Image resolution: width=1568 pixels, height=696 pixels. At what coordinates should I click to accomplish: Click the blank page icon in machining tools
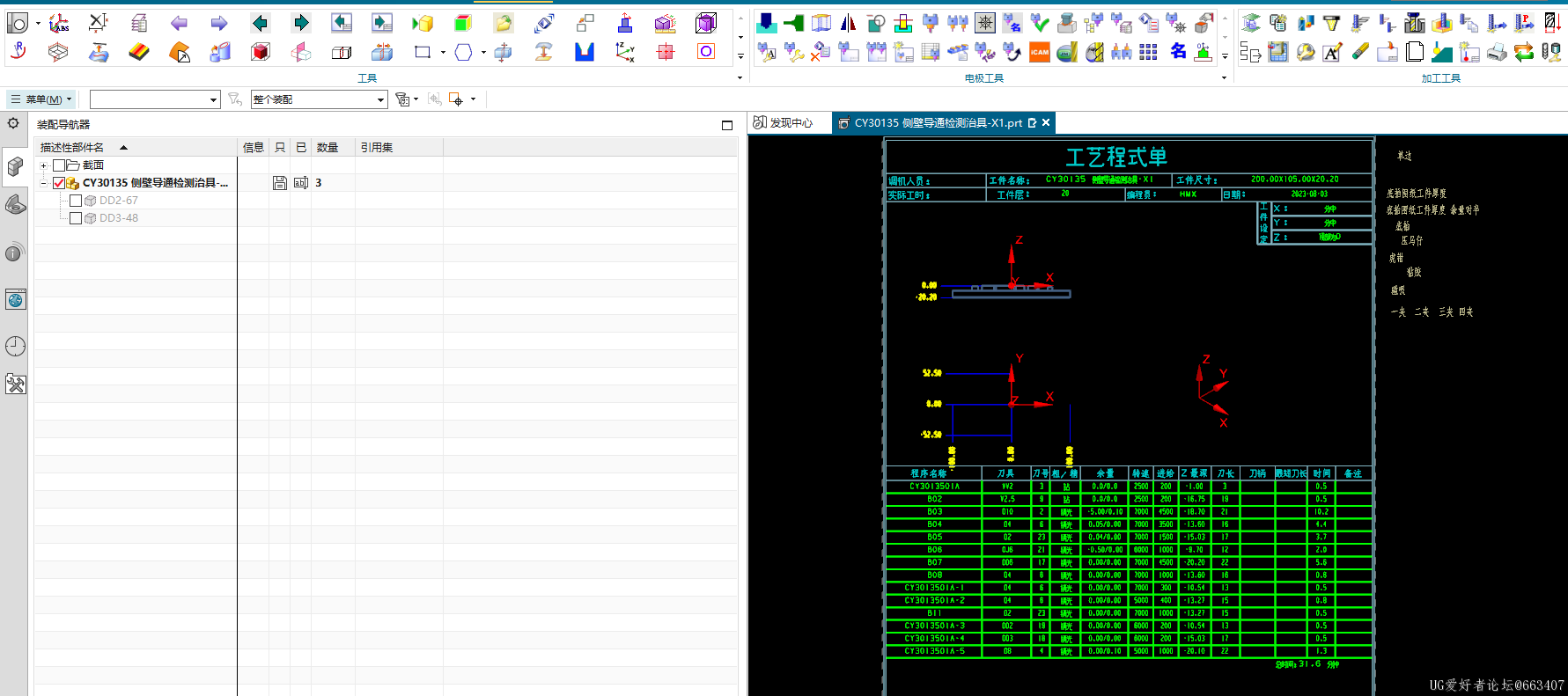(x=1415, y=53)
